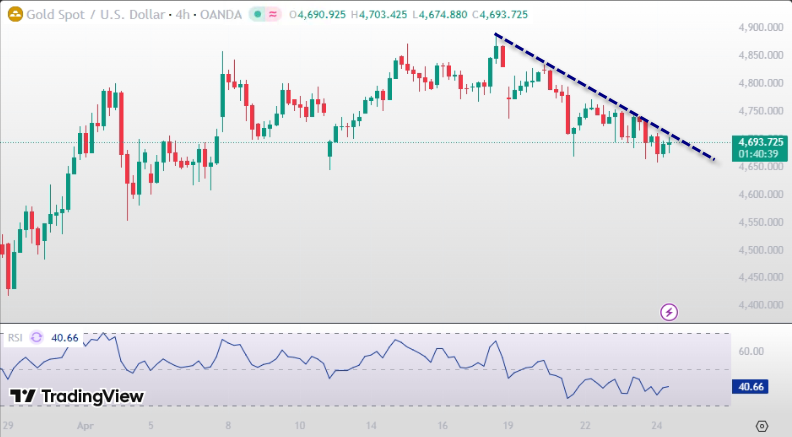Select the RSI indicator label
Viewport: 792px width, 437px height.
click(15, 338)
